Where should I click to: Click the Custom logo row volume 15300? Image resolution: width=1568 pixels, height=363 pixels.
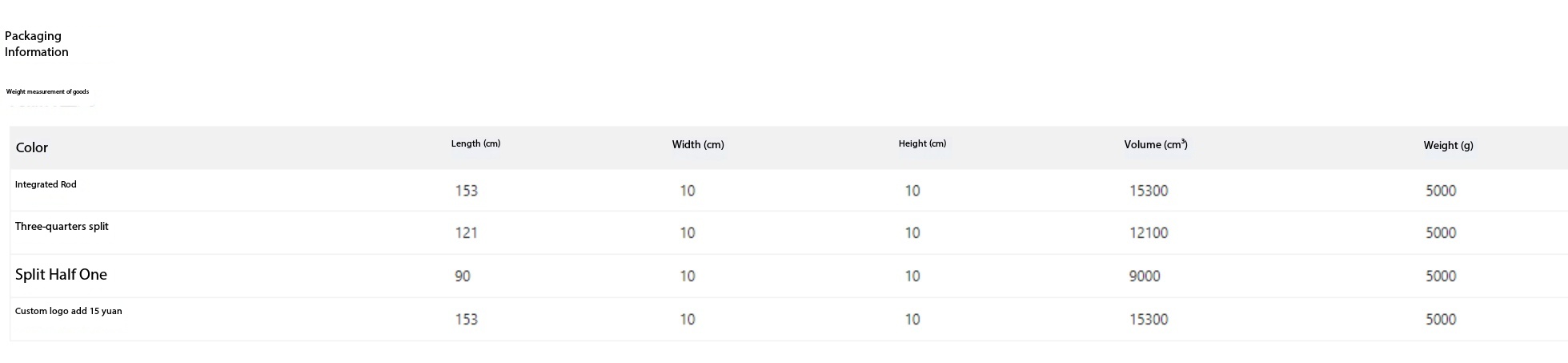[1149, 320]
